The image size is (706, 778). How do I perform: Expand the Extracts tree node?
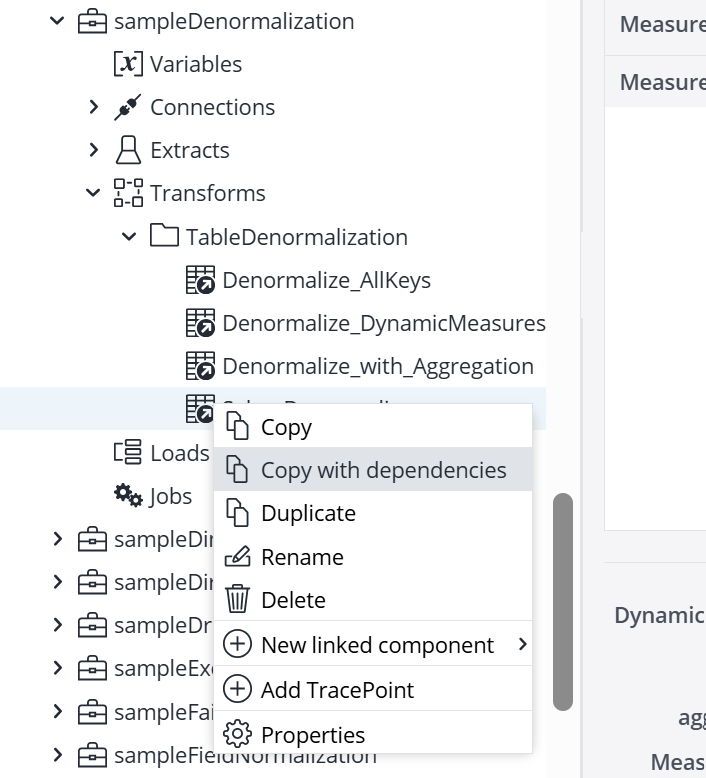[93, 150]
